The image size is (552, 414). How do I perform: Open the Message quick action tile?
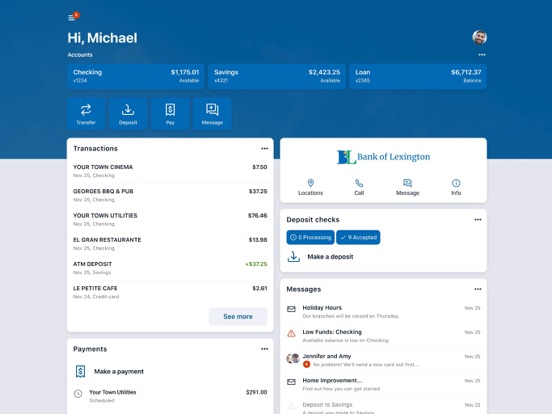(x=212, y=114)
